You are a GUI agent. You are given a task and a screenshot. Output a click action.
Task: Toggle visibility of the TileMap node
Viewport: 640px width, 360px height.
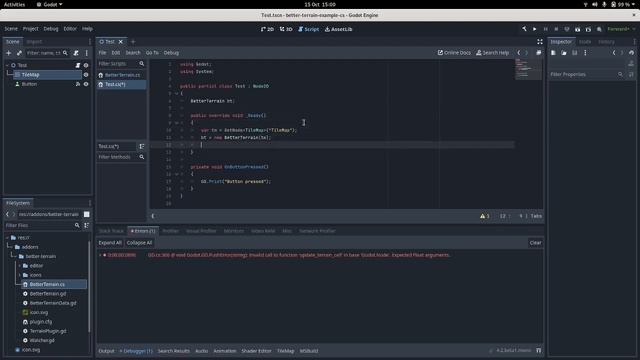(86, 75)
